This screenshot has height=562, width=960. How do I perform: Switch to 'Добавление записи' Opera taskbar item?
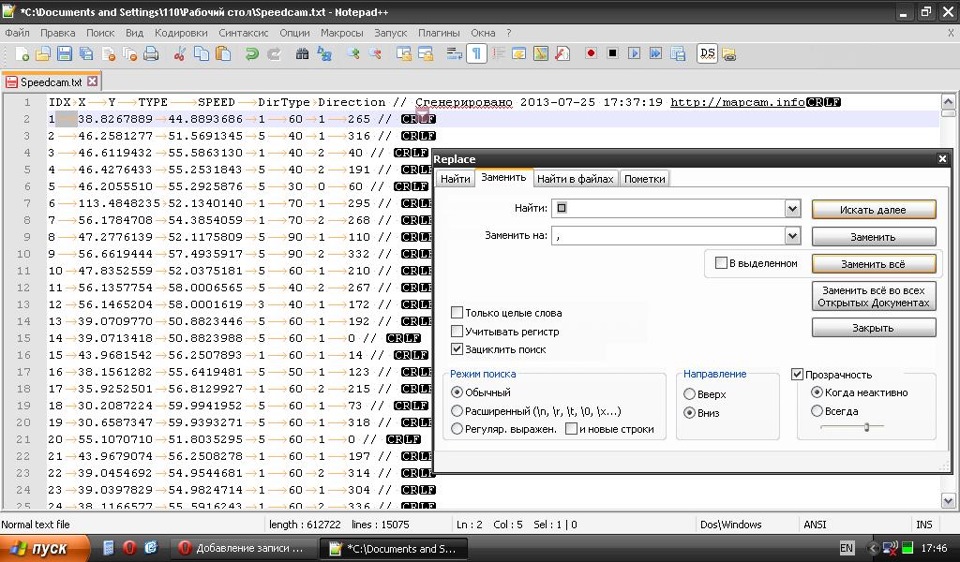click(242, 549)
